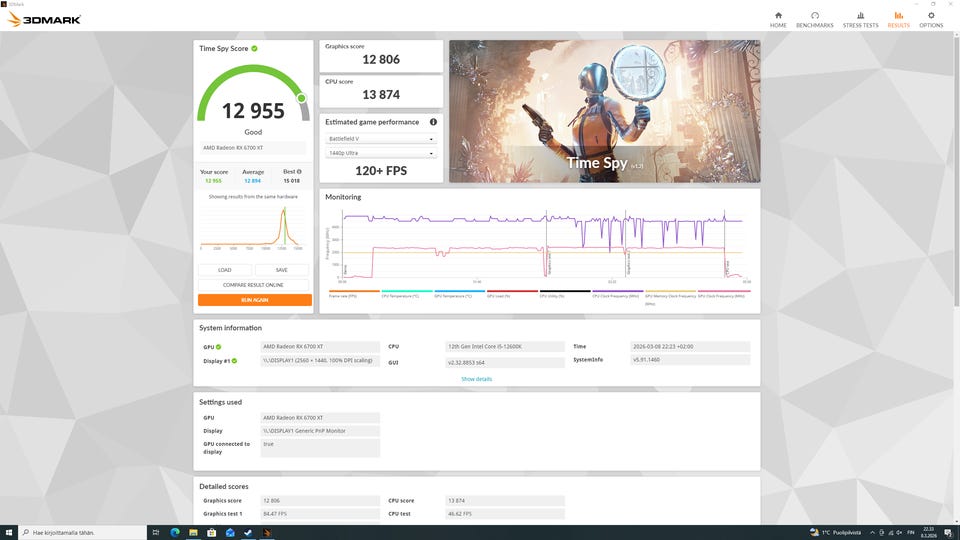
Task: Toggle the CPU Utility legend series
Action: click(x=565, y=294)
